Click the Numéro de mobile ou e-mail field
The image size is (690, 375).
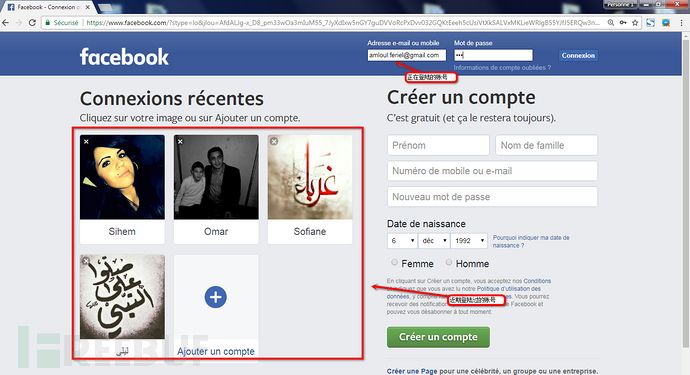(x=492, y=171)
